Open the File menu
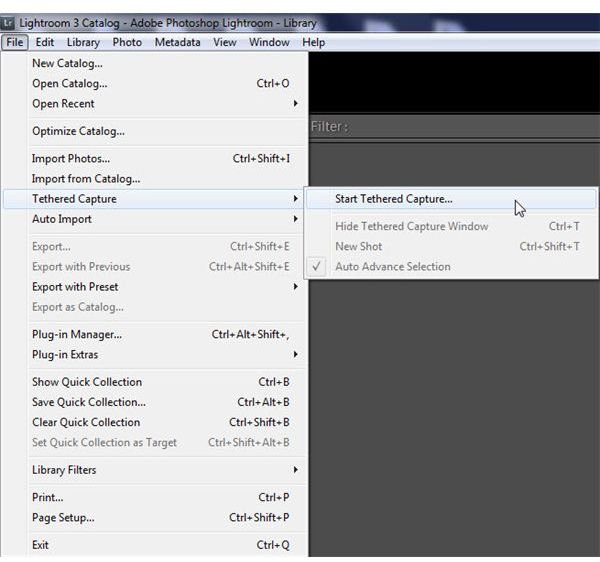Viewport: 600px width, 562px height. (x=15, y=42)
